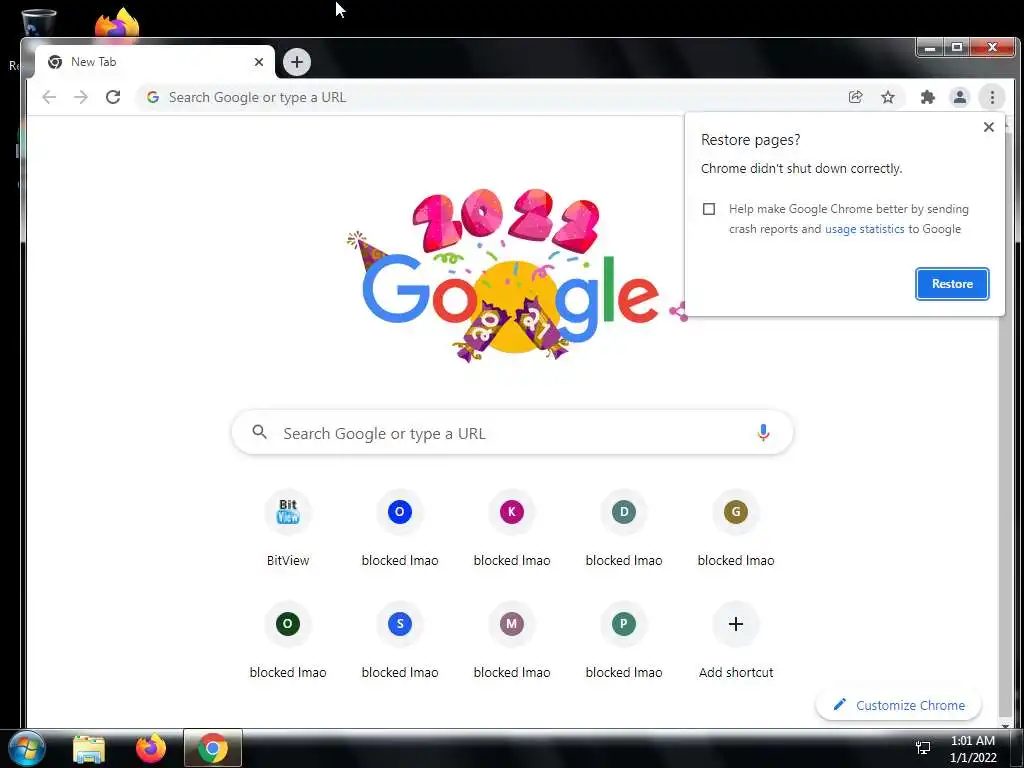Image resolution: width=1024 pixels, height=768 pixels.
Task: Open the Windows Start menu orb
Action: pyautogui.click(x=26, y=748)
